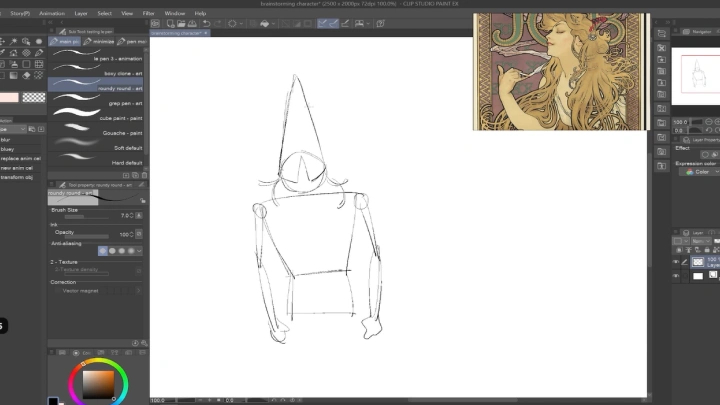Expand Vector magnet settings arrow
The width and height of the screenshot is (720, 405).
click(138, 291)
